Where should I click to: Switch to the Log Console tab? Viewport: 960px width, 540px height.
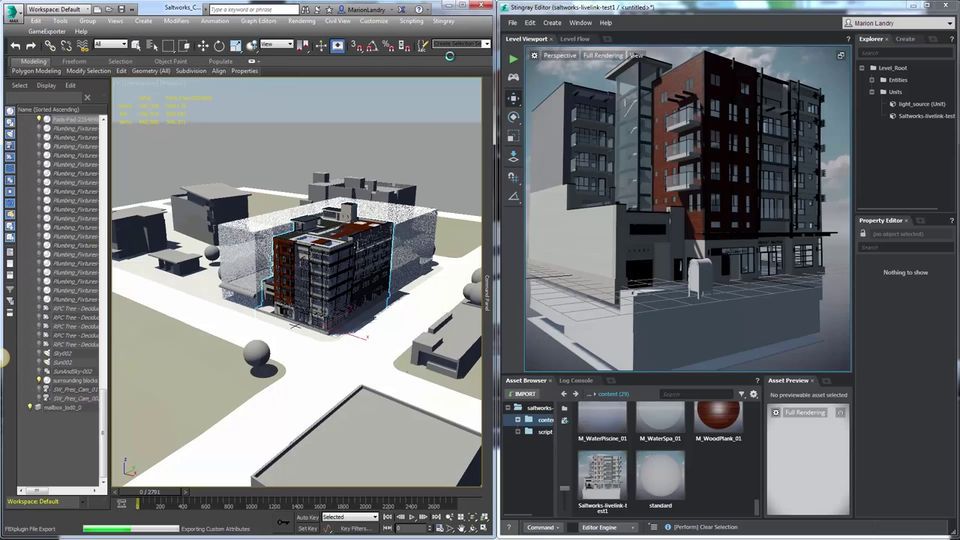tap(576, 380)
